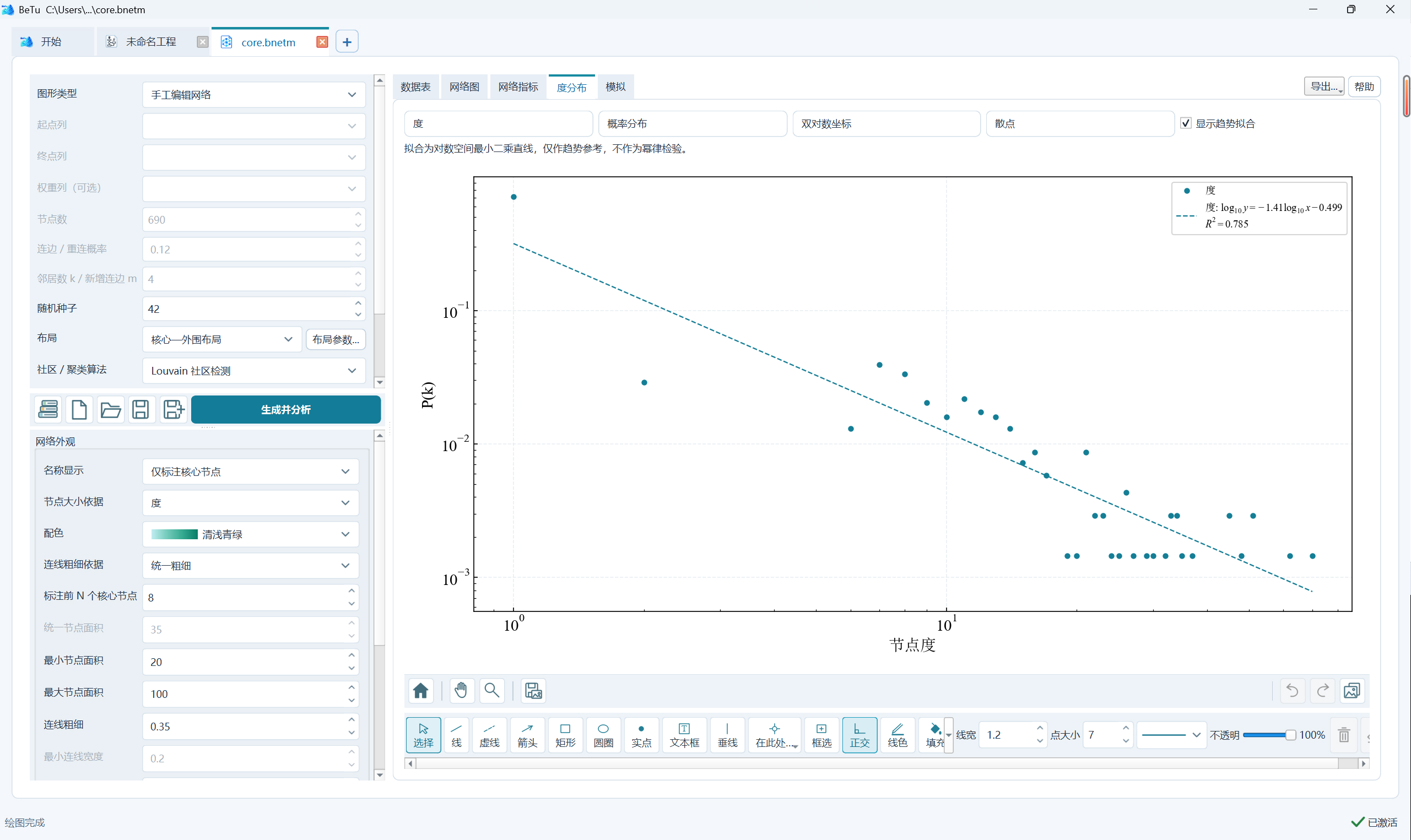Create new file with blank page icon
Screen dimensions: 1411x840
click(79, 409)
